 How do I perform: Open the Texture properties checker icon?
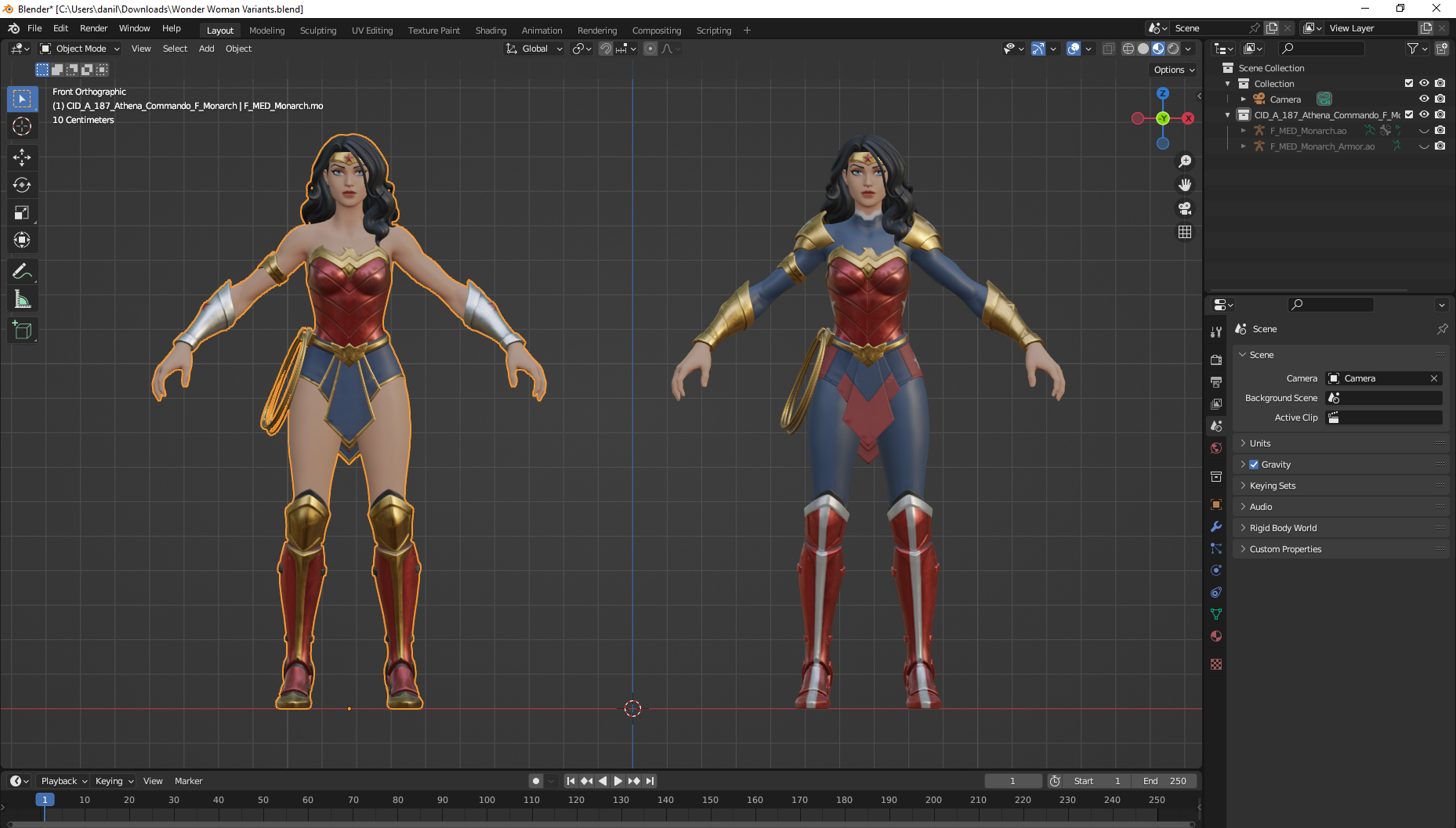[1216, 664]
